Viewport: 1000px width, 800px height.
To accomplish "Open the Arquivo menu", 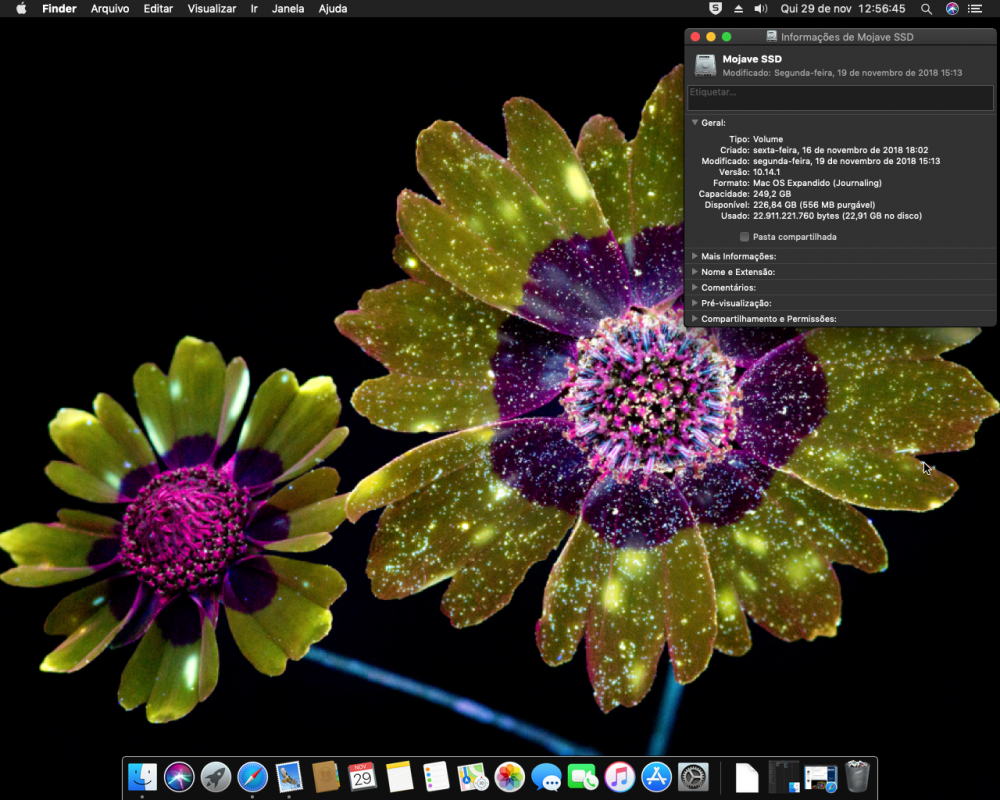I will point(110,9).
